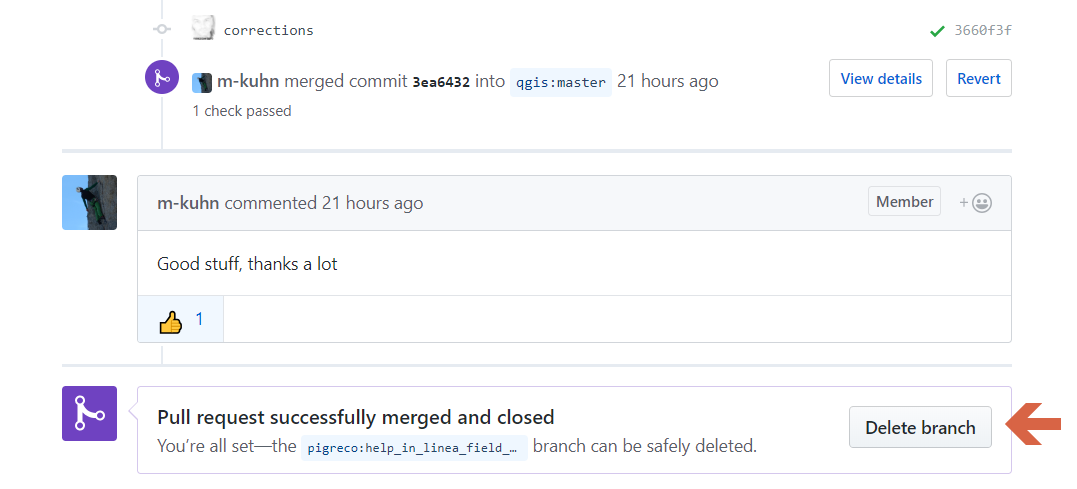This screenshot has width=1077, height=489.
Task: Click the purple merge icon beside merged commit
Action: coord(162,78)
